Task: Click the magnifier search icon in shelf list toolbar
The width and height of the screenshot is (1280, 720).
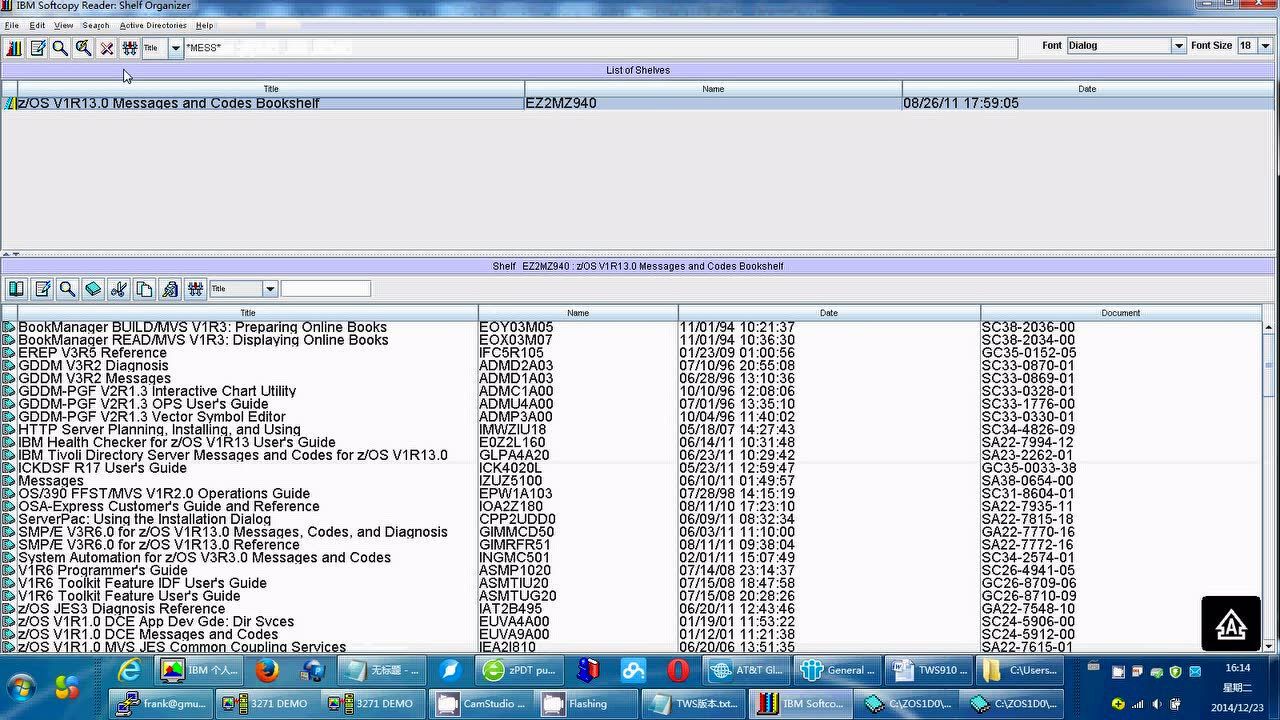Action: click(x=60, y=48)
